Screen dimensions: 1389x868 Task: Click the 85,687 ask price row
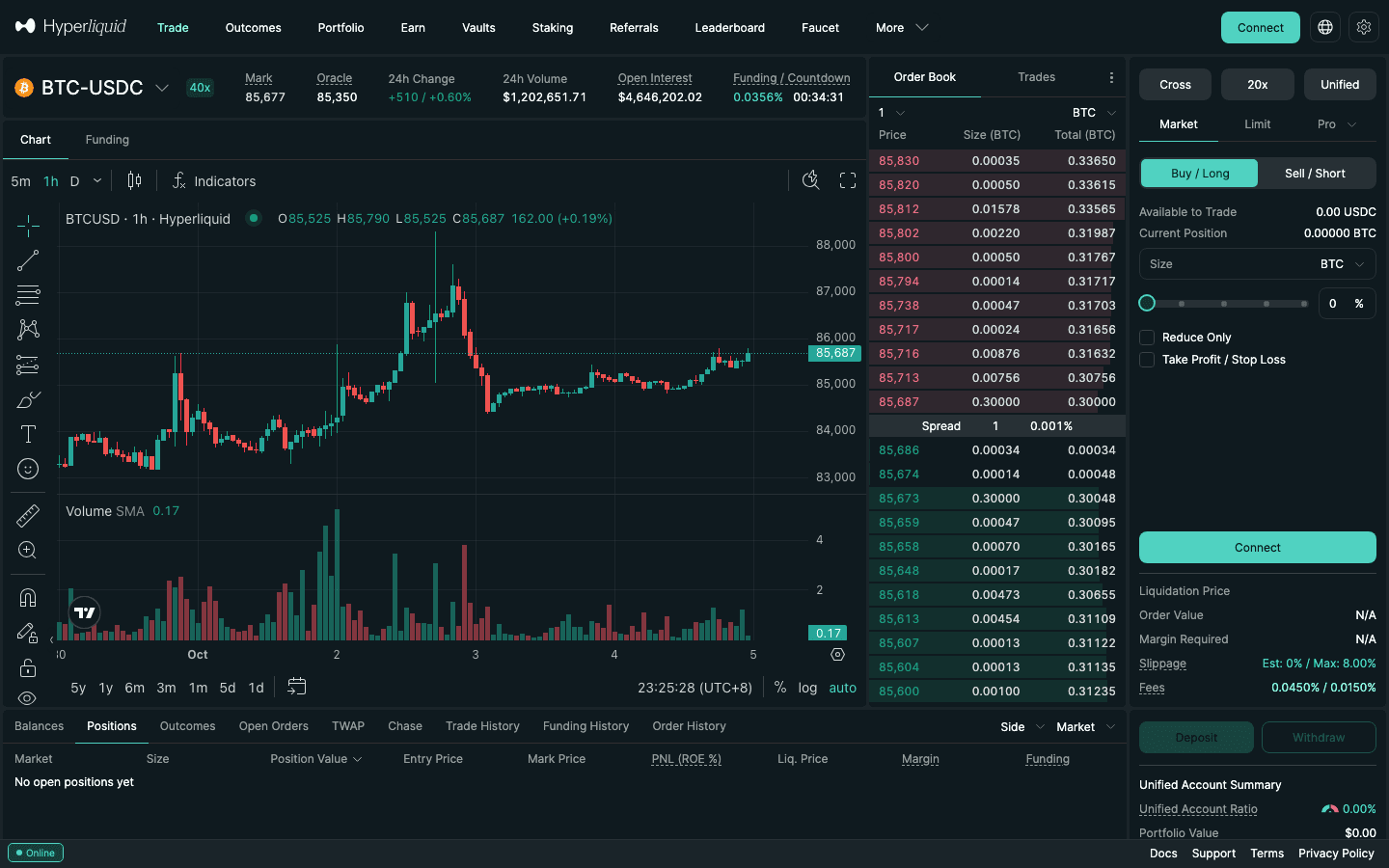(x=997, y=402)
